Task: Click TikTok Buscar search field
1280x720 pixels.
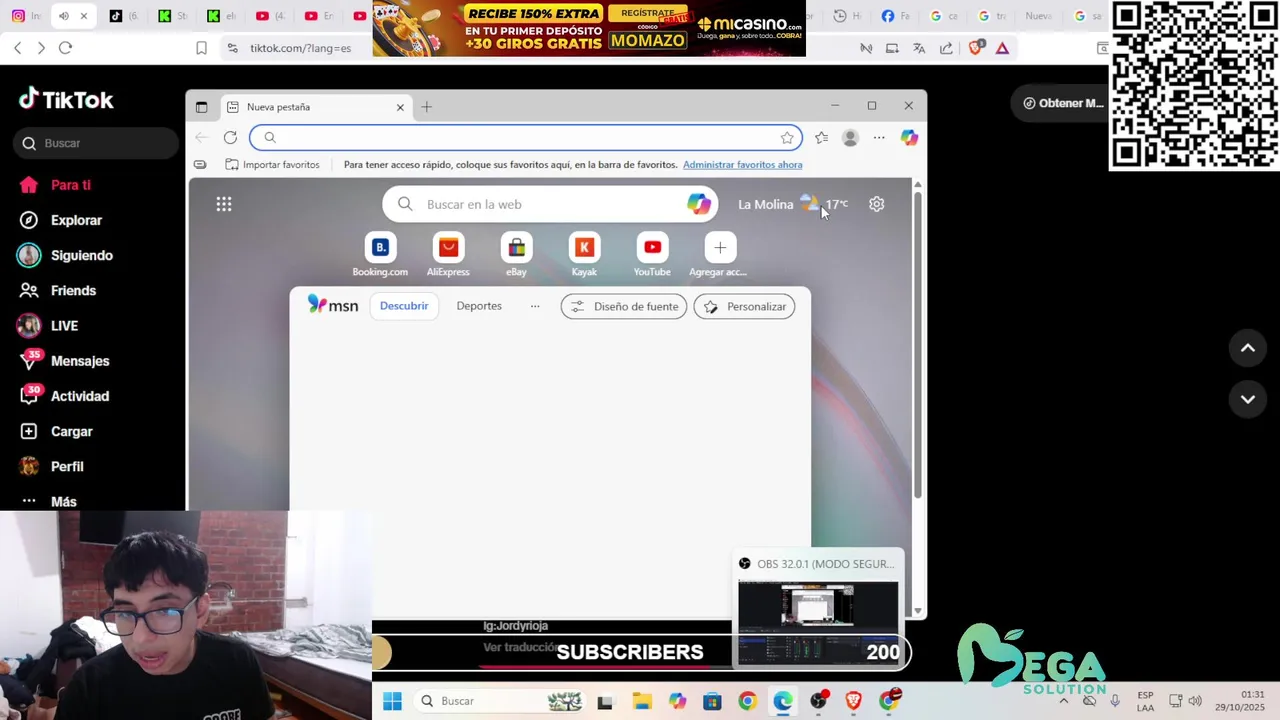Action: (x=97, y=143)
